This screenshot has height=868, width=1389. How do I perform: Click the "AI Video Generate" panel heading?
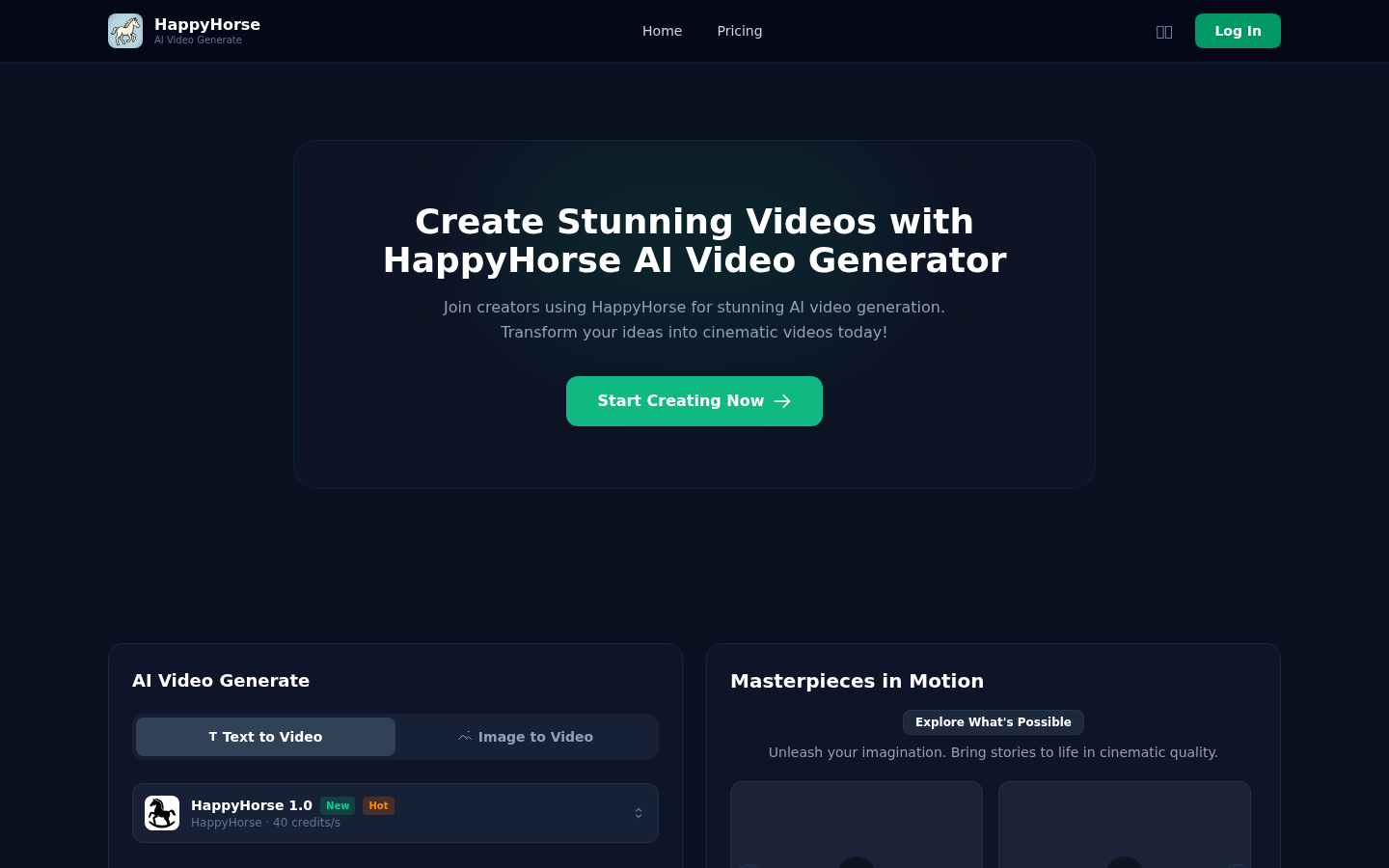click(221, 681)
